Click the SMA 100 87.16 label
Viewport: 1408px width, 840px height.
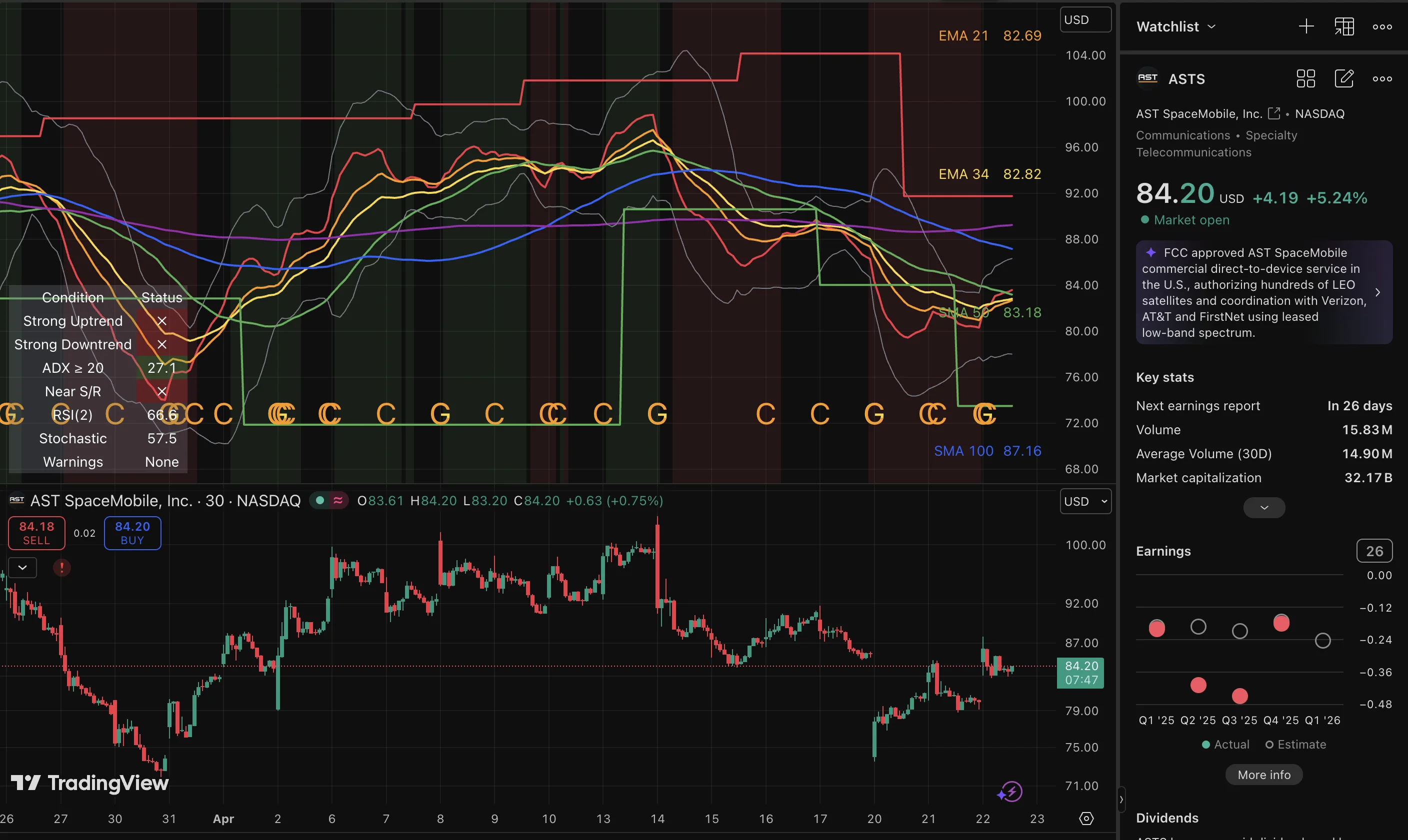(x=987, y=451)
